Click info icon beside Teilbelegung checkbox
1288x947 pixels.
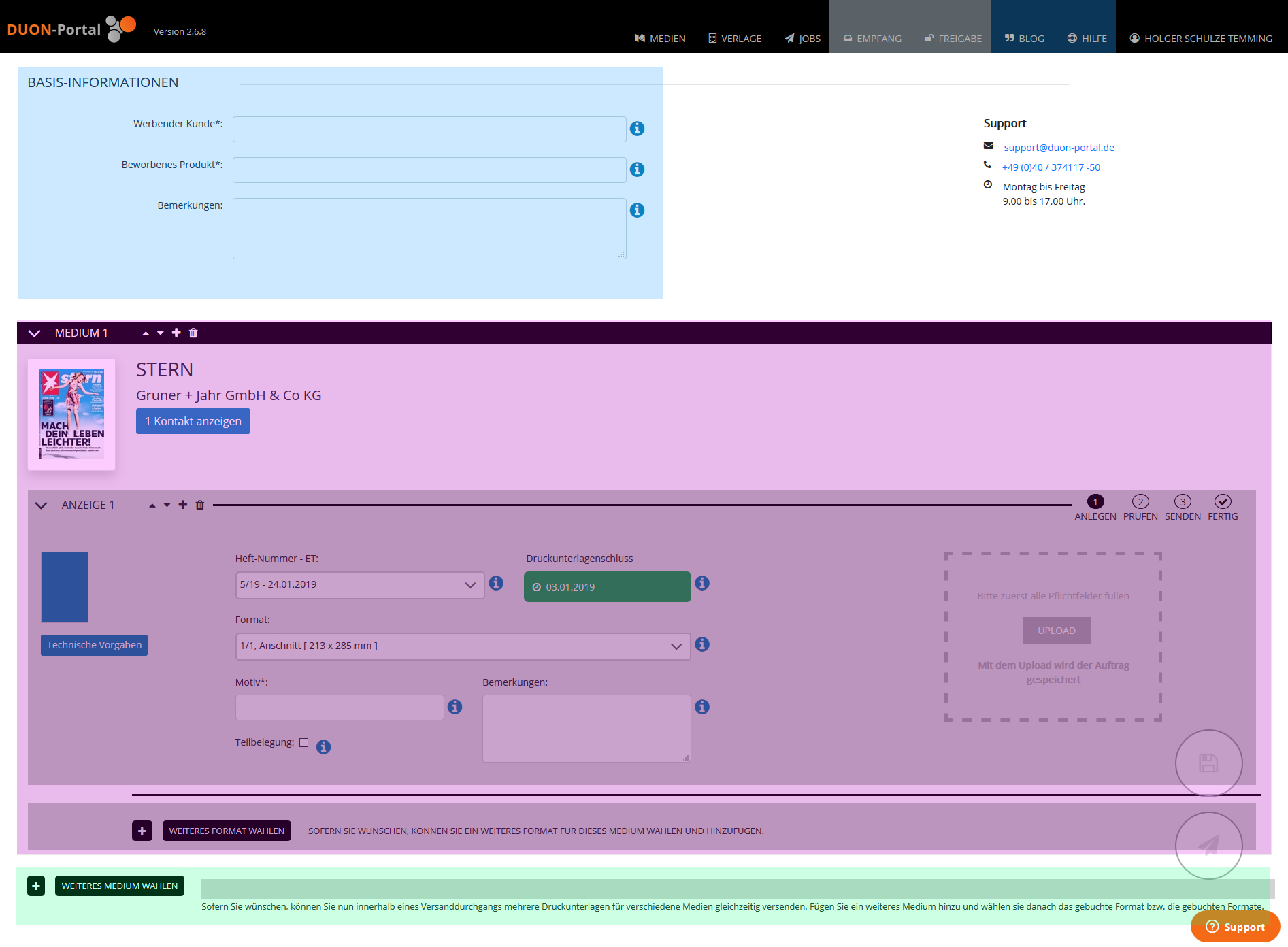point(324,747)
